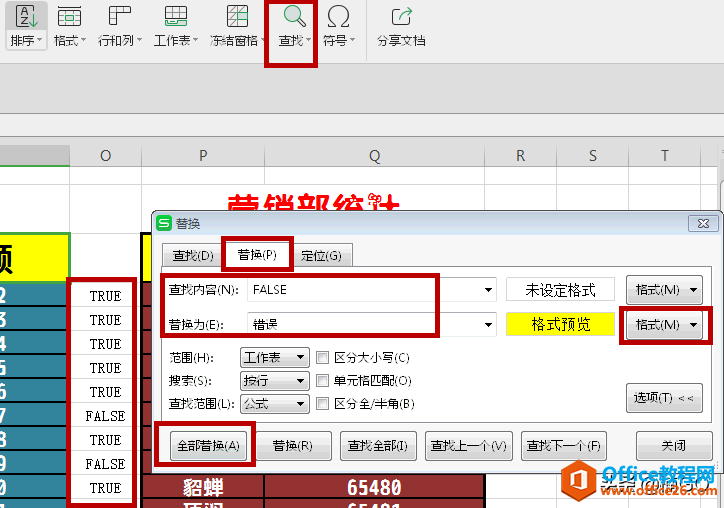Expand the 替换为 history dropdown arrow
The image size is (724, 508).
488,325
